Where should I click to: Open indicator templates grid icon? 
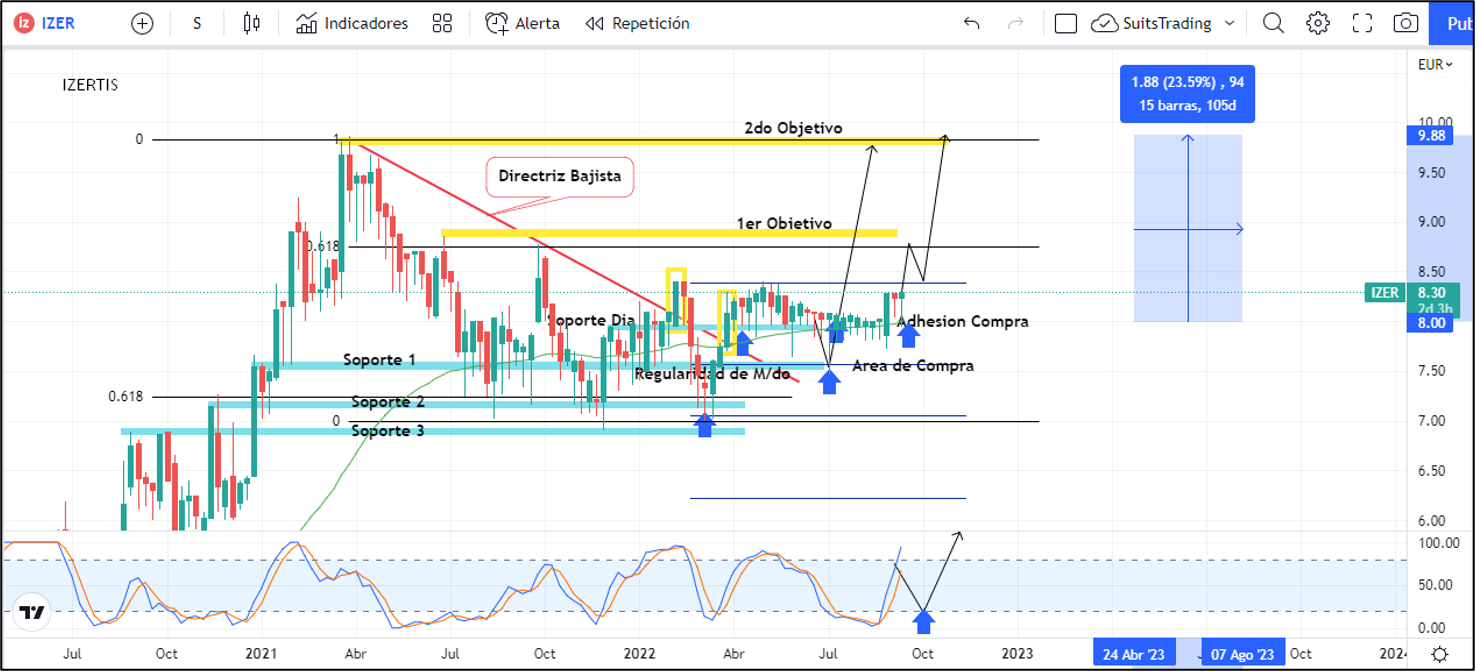(442, 23)
